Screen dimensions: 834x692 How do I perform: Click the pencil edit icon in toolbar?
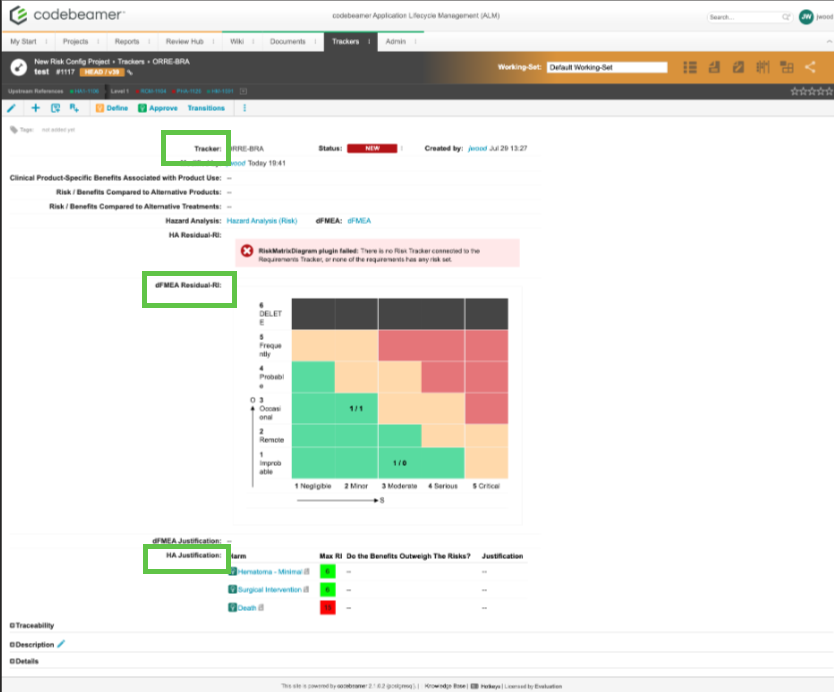pos(12,108)
